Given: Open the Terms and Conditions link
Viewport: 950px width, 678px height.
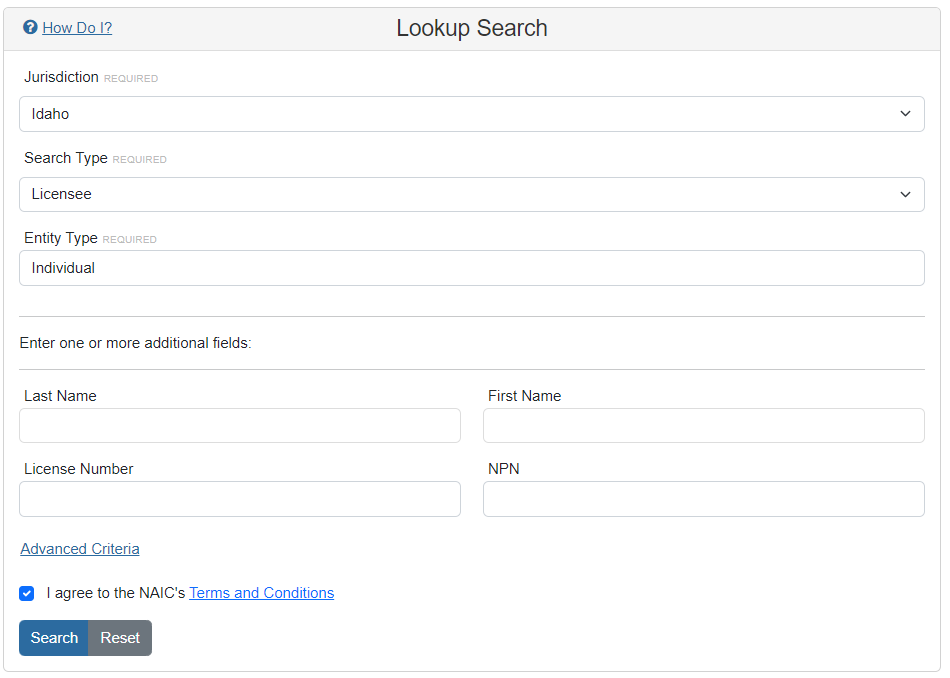Looking at the screenshot, I should point(261,593).
